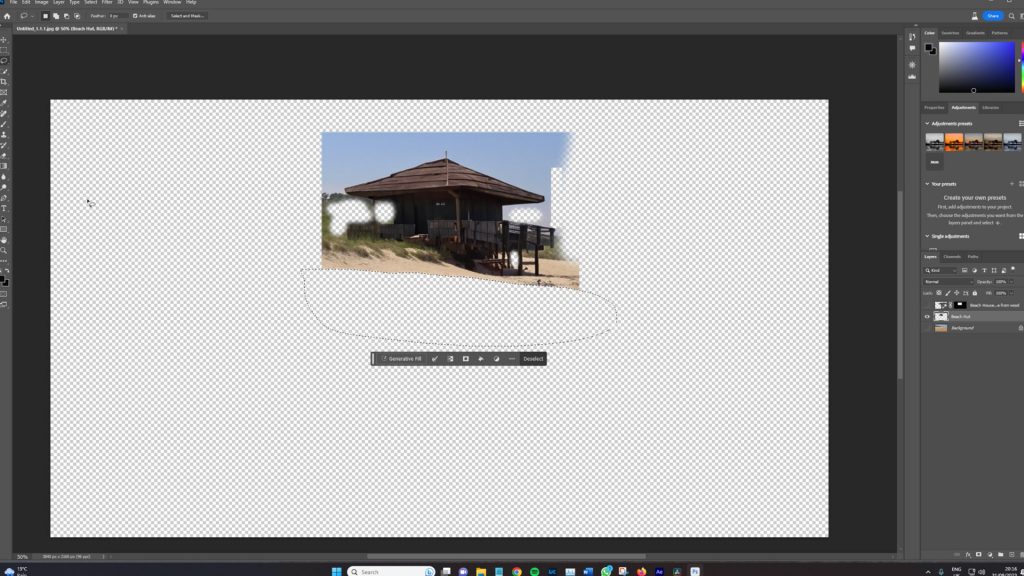Switch to the Gradients tab
Screen dimensions: 1024x576
point(975,33)
